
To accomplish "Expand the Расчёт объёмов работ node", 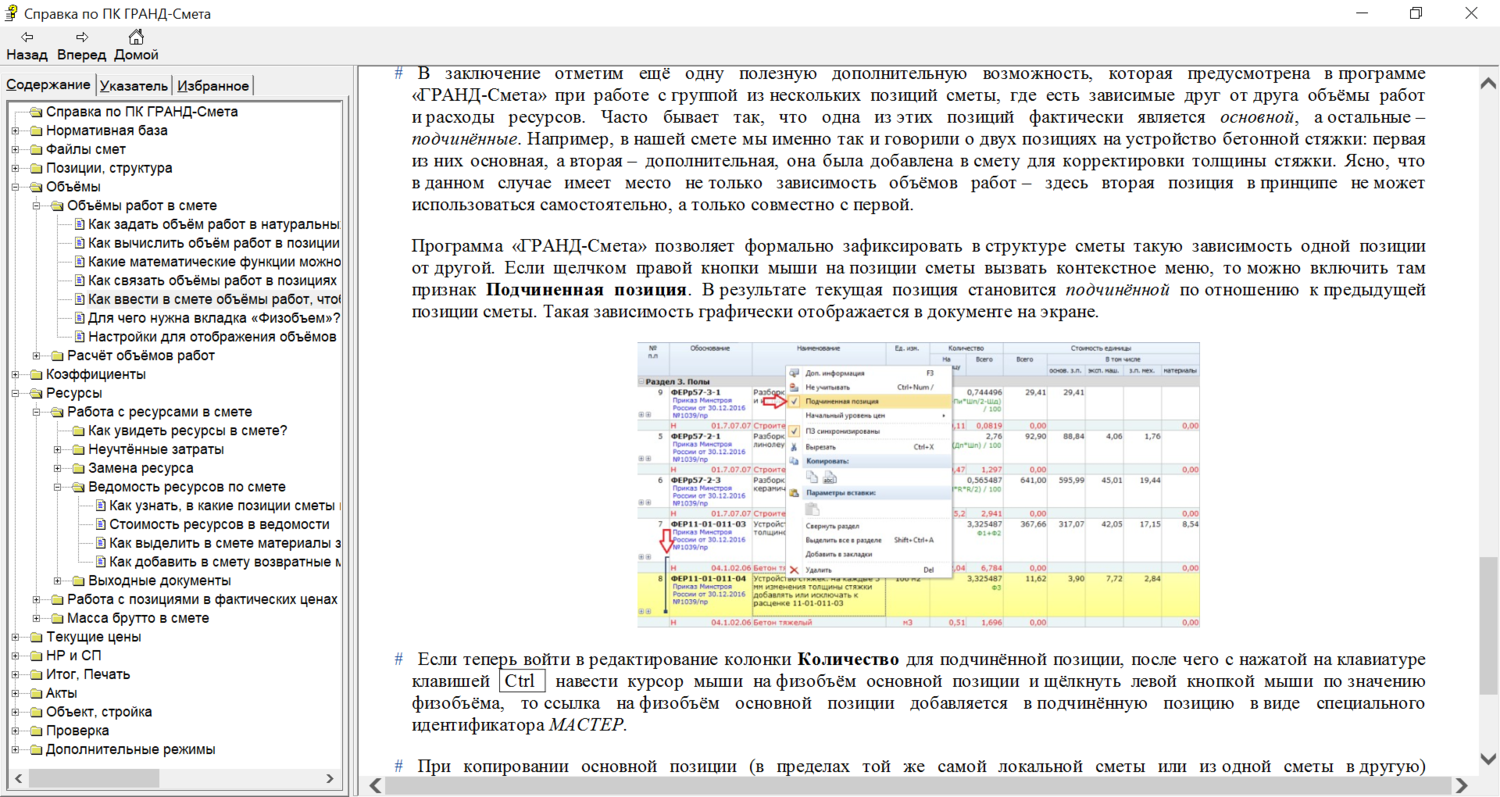I will 37,356.
